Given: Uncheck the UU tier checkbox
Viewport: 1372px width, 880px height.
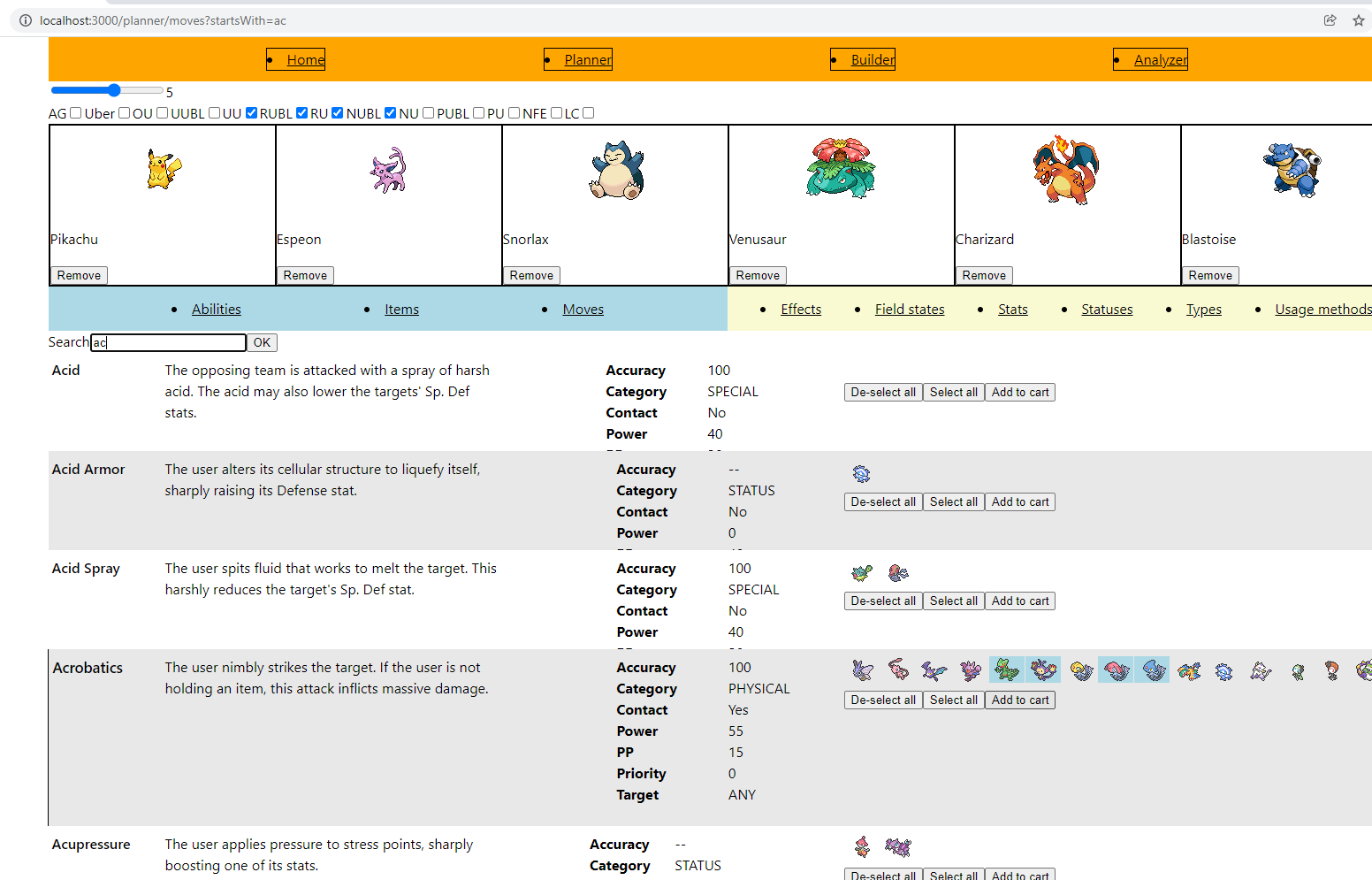Looking at the screenshot, I should (x=252, y=112).
